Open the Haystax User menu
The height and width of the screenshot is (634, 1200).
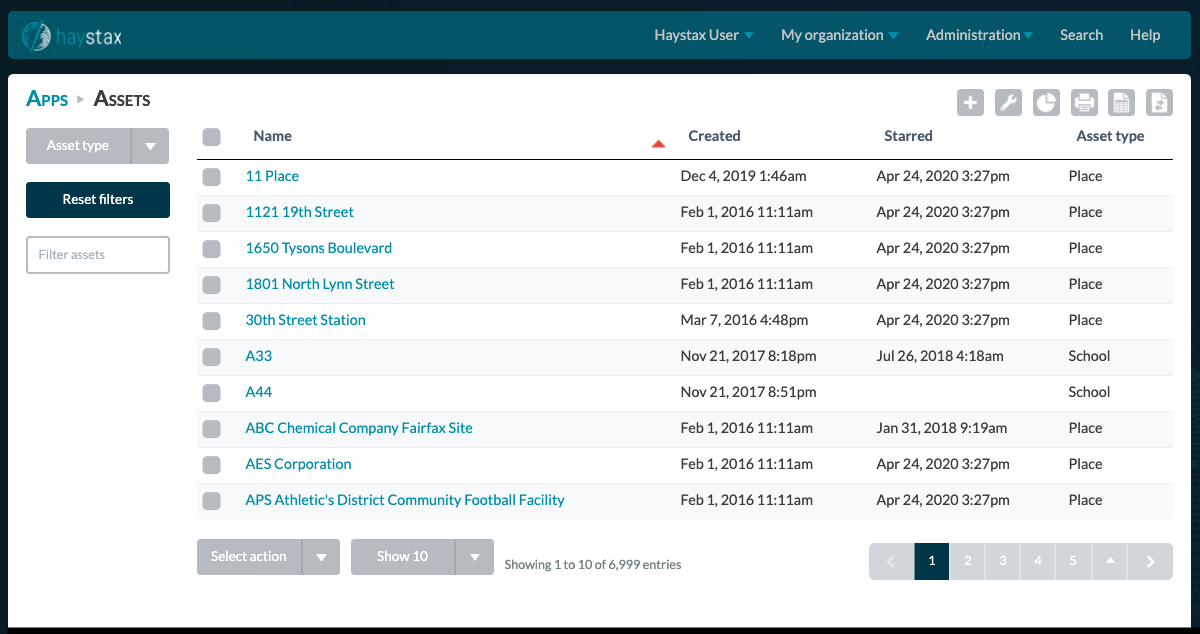click(x=704, y=35)
